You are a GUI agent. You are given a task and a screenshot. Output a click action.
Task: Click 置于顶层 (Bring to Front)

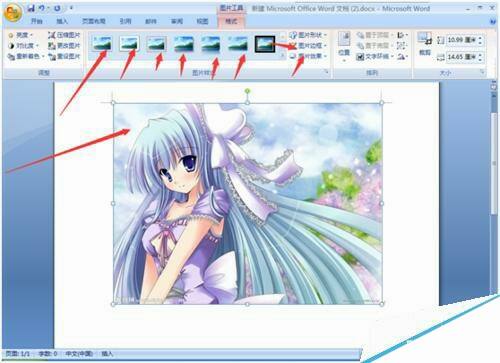(x=375, y=35)
